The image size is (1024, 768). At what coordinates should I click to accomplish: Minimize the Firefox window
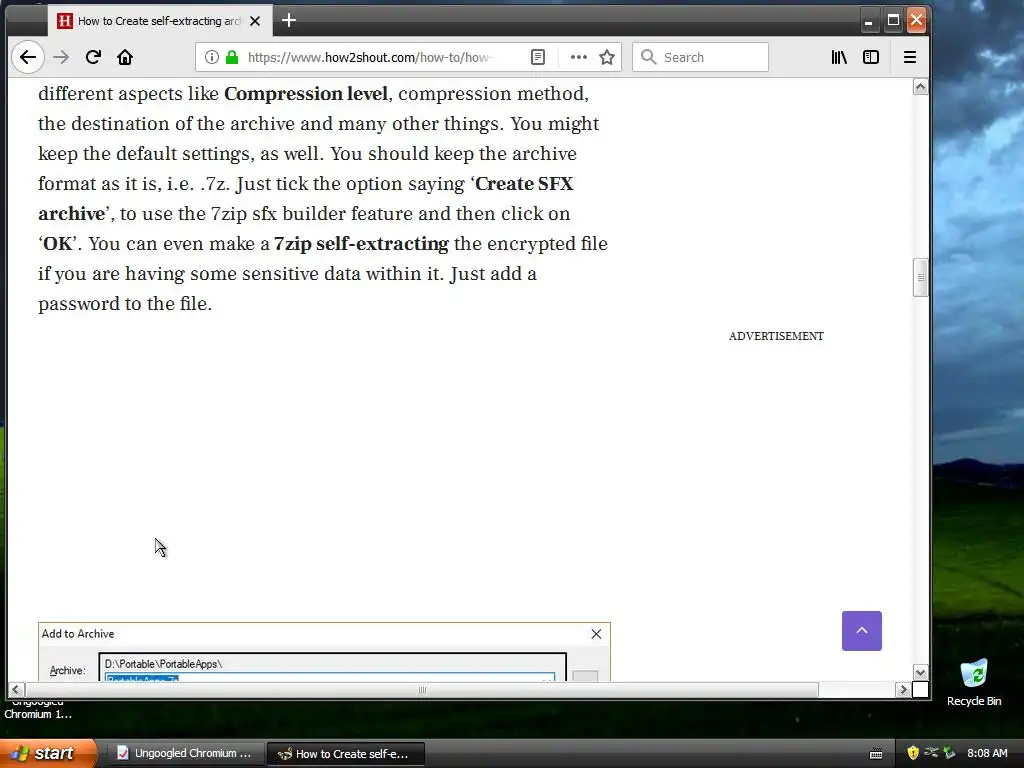pyautogui.click(x=868, y=21)
